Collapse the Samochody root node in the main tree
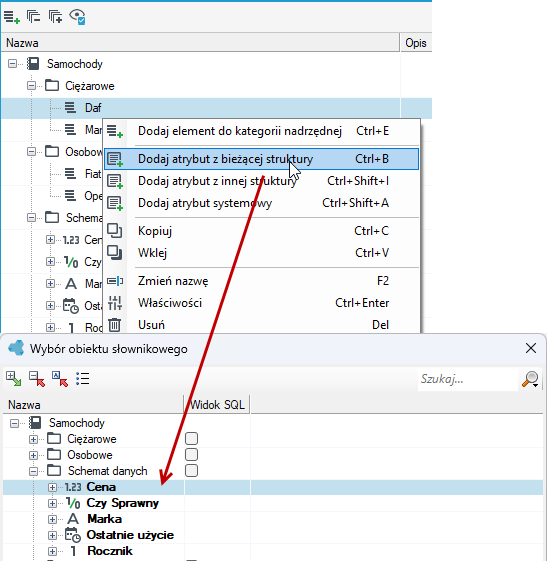Image resolution: width=548 pixels, height=561 pixels. coord(13,64)
